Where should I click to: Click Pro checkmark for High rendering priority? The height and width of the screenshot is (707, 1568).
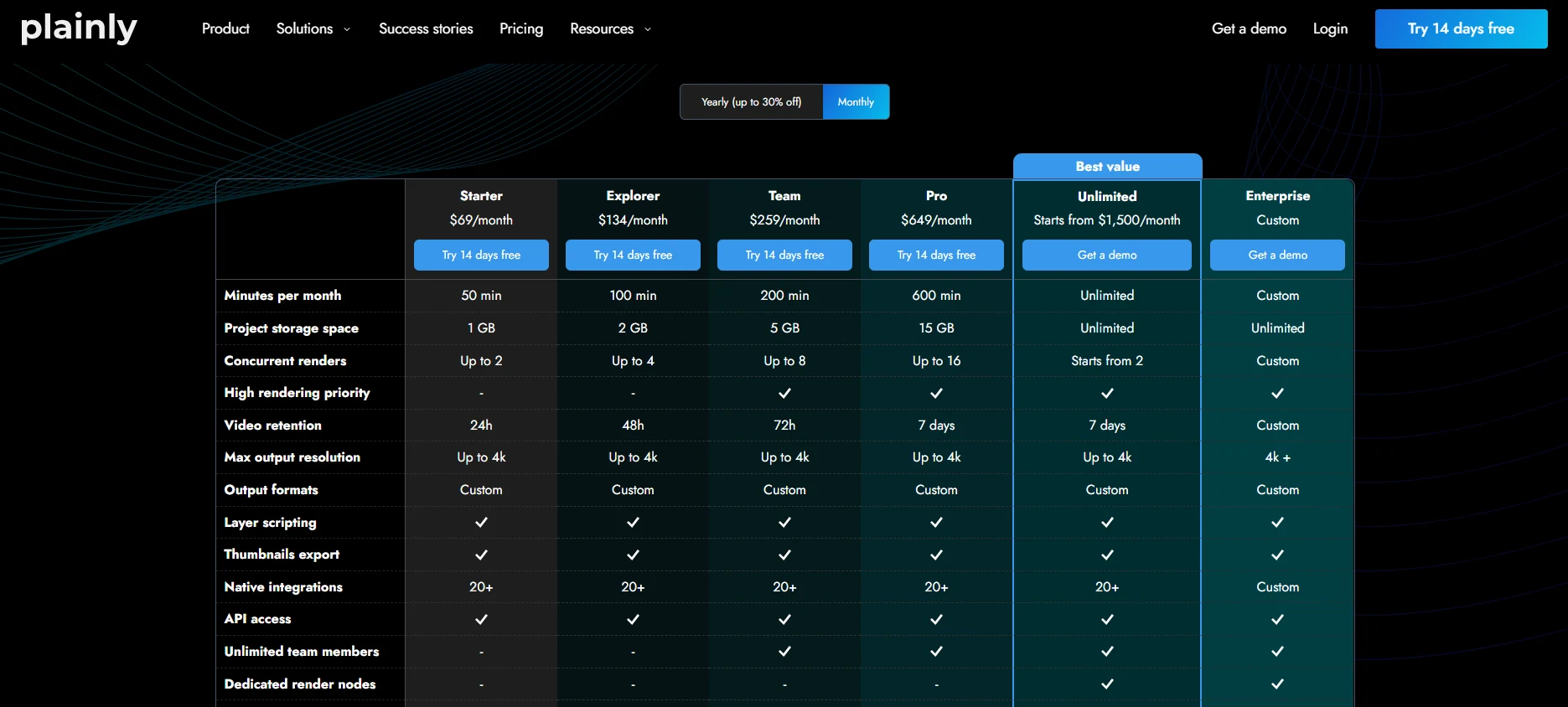coord(936,393)
